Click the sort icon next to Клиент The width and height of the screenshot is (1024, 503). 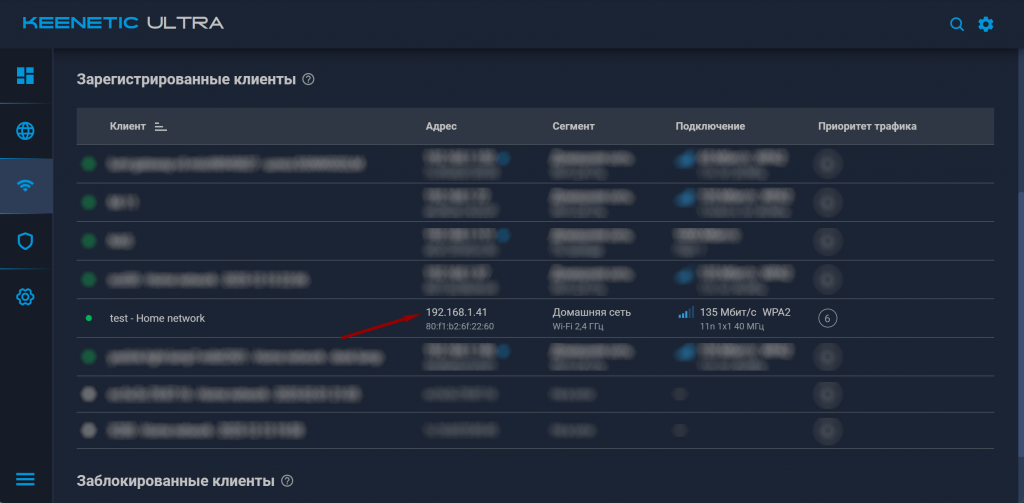pyautogui.click(x=161, y=127)
